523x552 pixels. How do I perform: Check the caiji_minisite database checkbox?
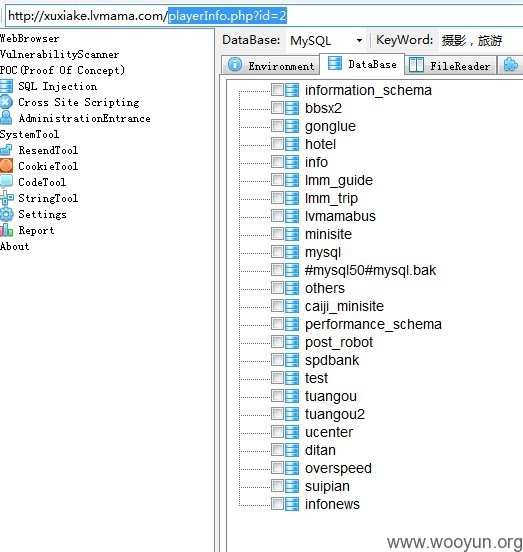pos(277,306)
